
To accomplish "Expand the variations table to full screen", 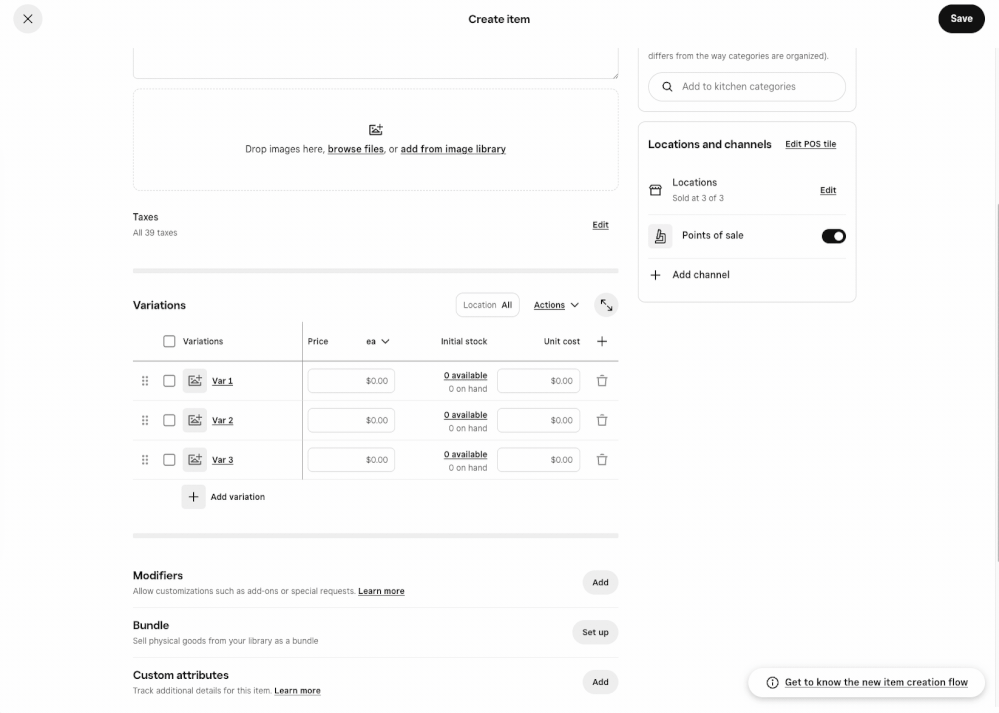I will pyautogui.click(x=606, y=305).
